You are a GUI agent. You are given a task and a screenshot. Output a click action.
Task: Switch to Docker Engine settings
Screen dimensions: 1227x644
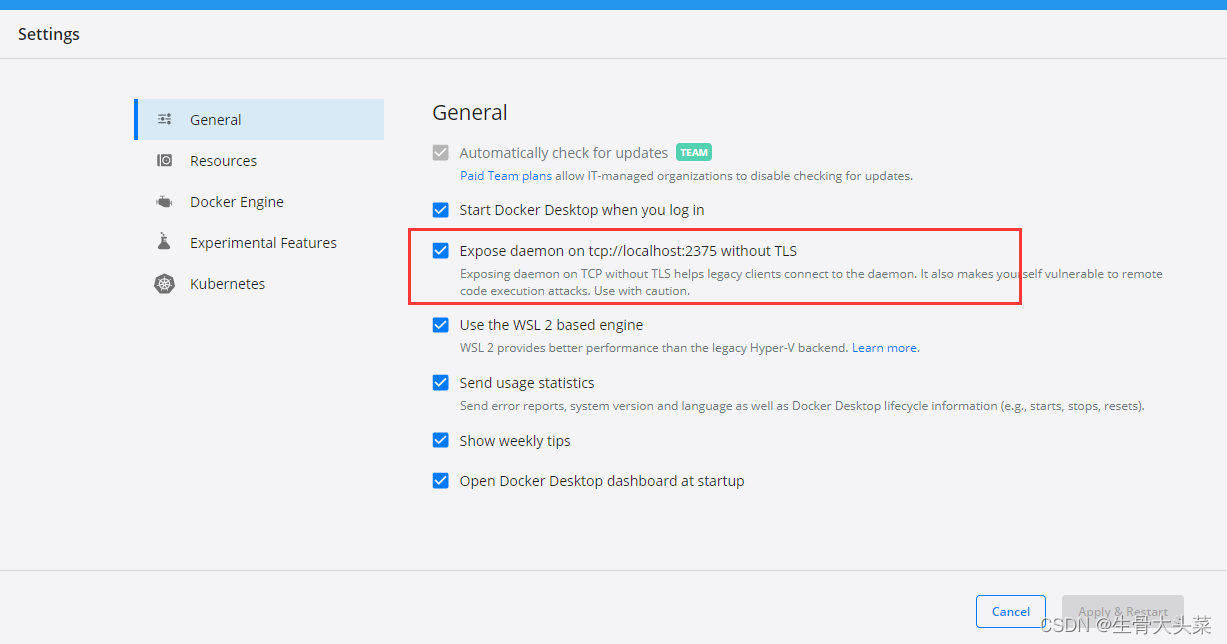click(x=237, y=202)
